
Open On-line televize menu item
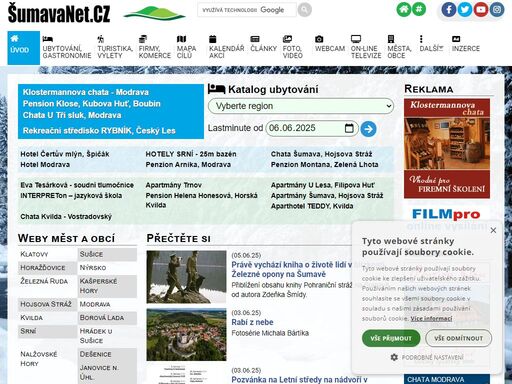pos(366,48)
